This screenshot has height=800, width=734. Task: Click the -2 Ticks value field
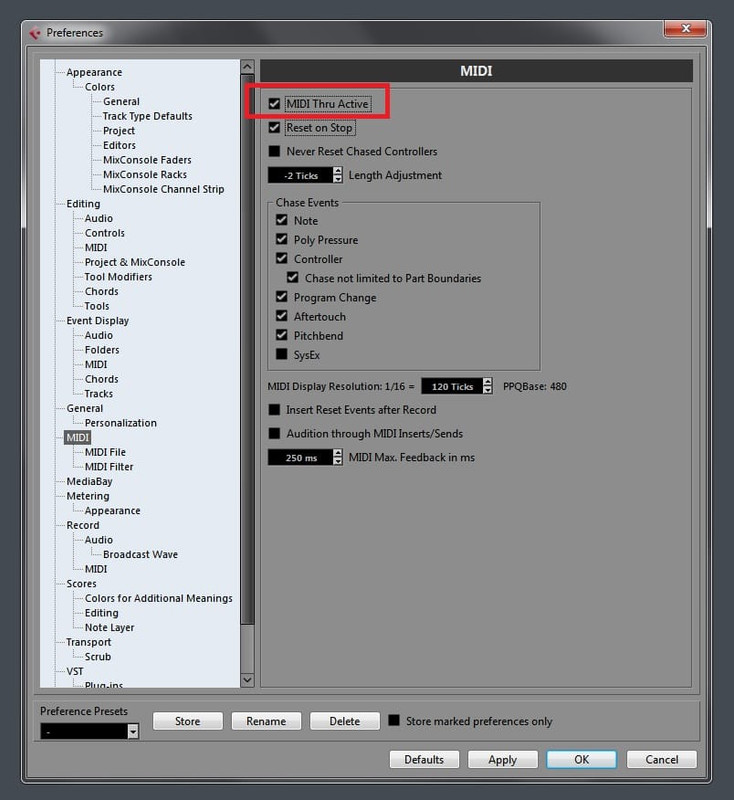coord(300,175)
